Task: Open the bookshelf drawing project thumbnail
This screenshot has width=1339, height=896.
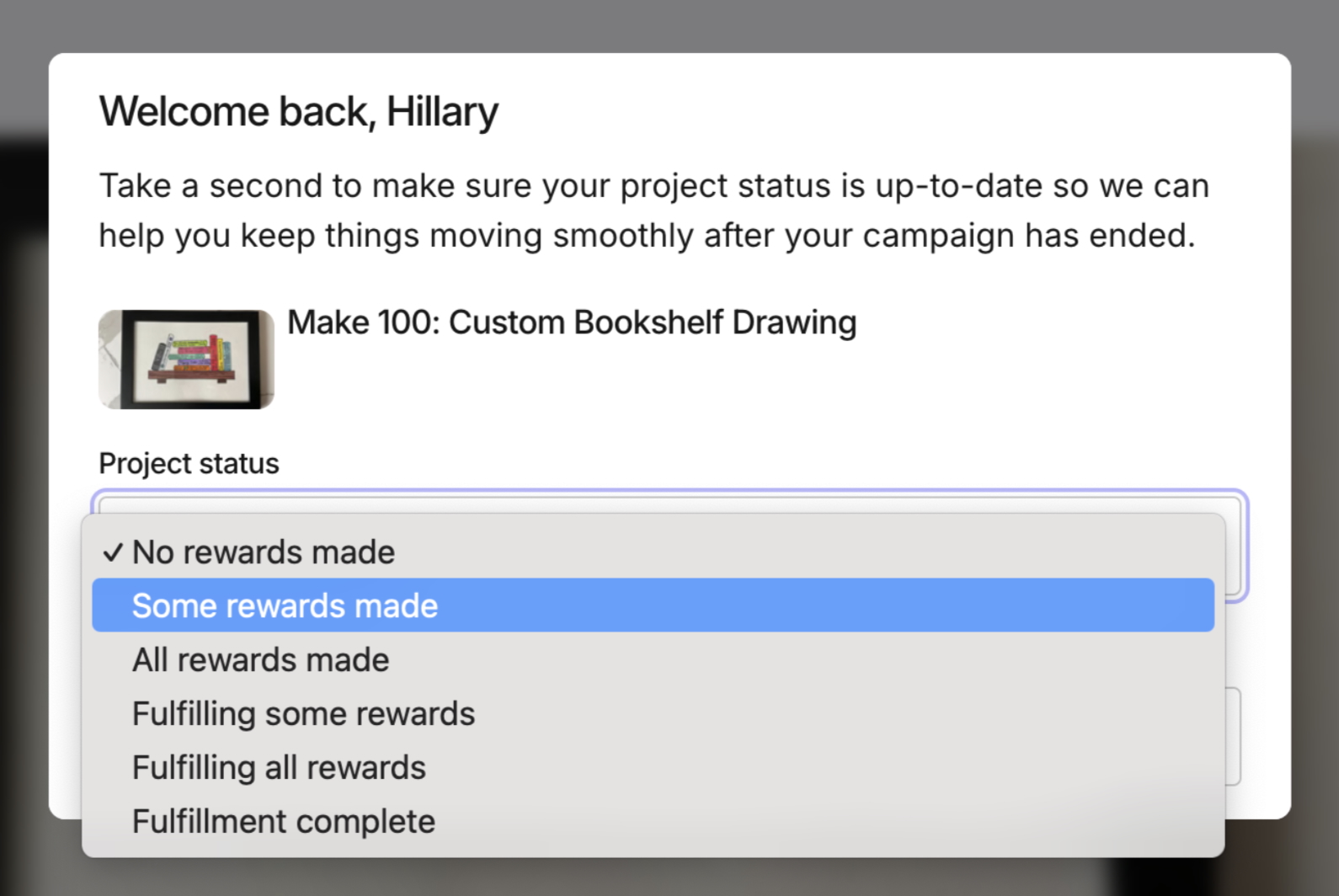Action: pyautogui.click(x=186, y=360)
